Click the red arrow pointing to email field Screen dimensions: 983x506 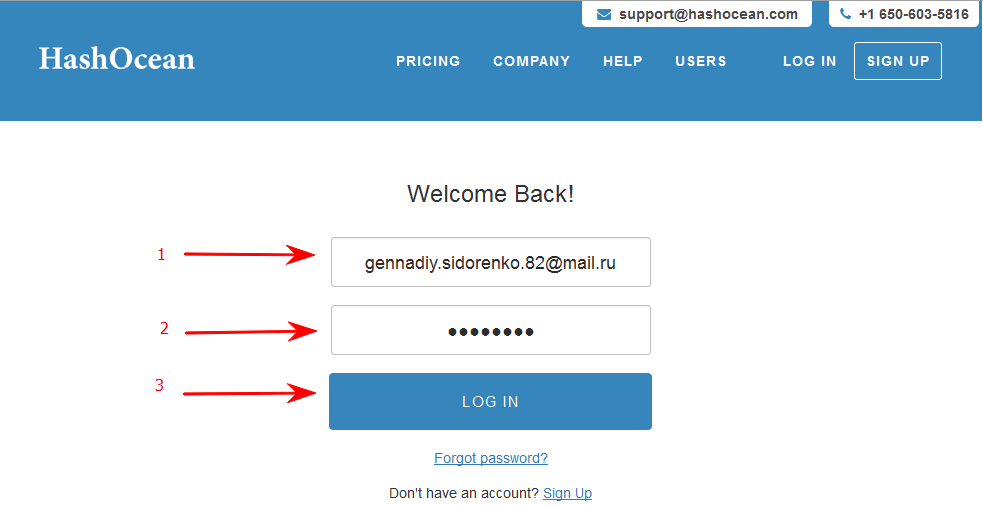[250, 255]
